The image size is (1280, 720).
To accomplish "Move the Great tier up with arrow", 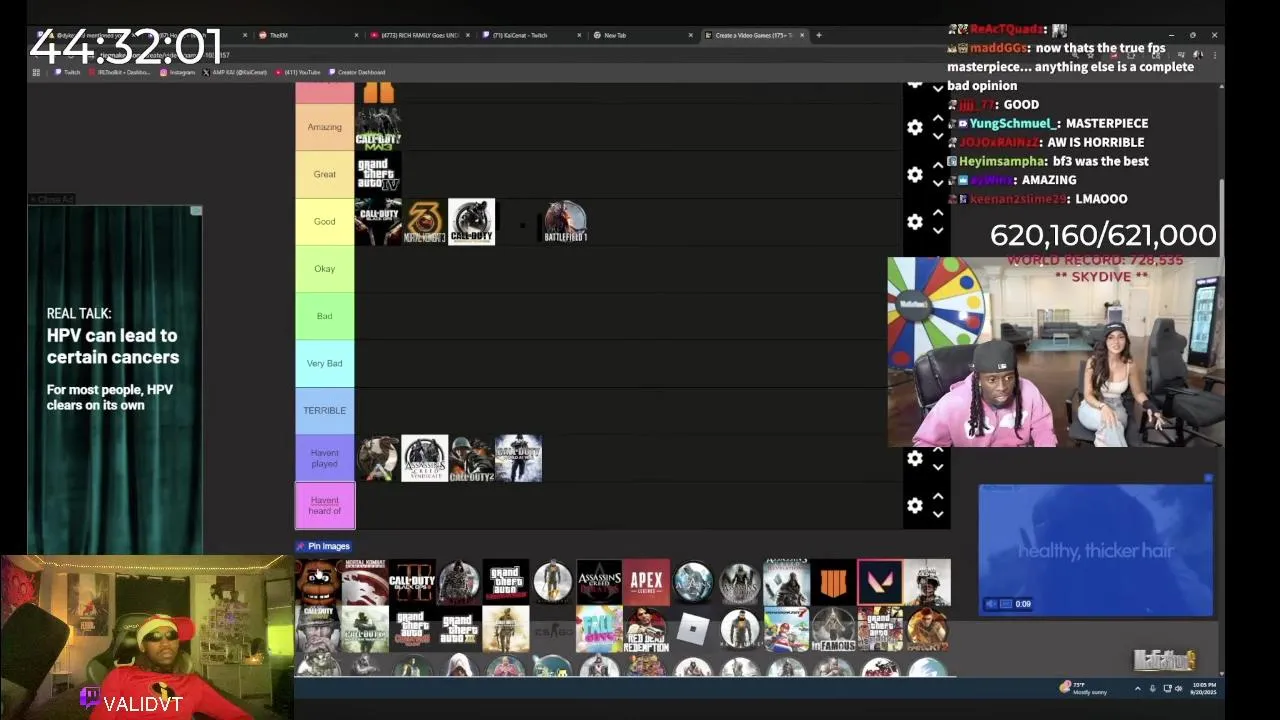I will click(x=938, y=165).
